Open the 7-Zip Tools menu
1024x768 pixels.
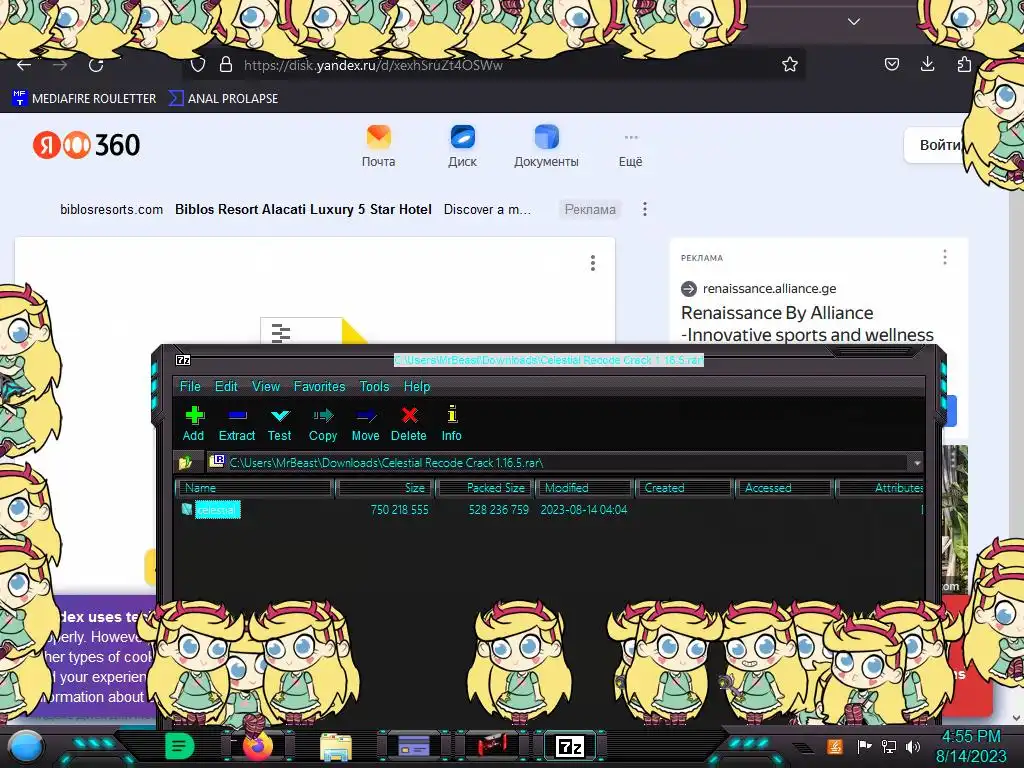tap(374, 386)
